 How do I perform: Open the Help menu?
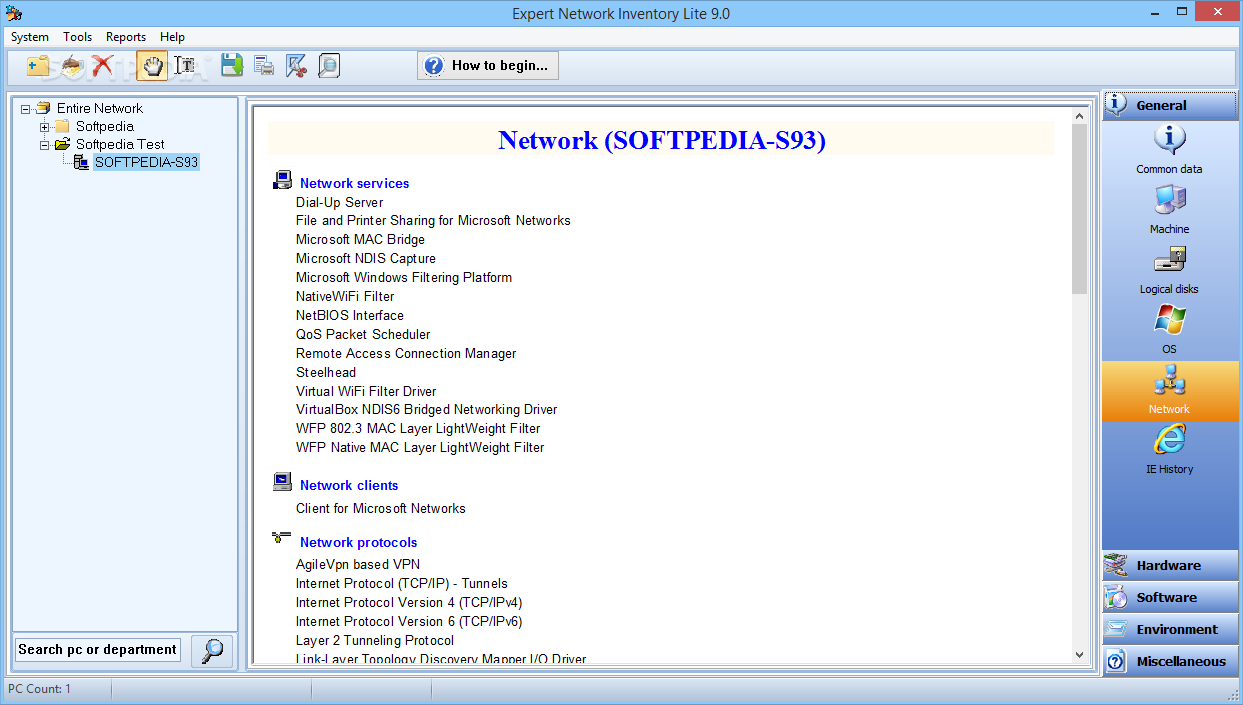(172, 37)
